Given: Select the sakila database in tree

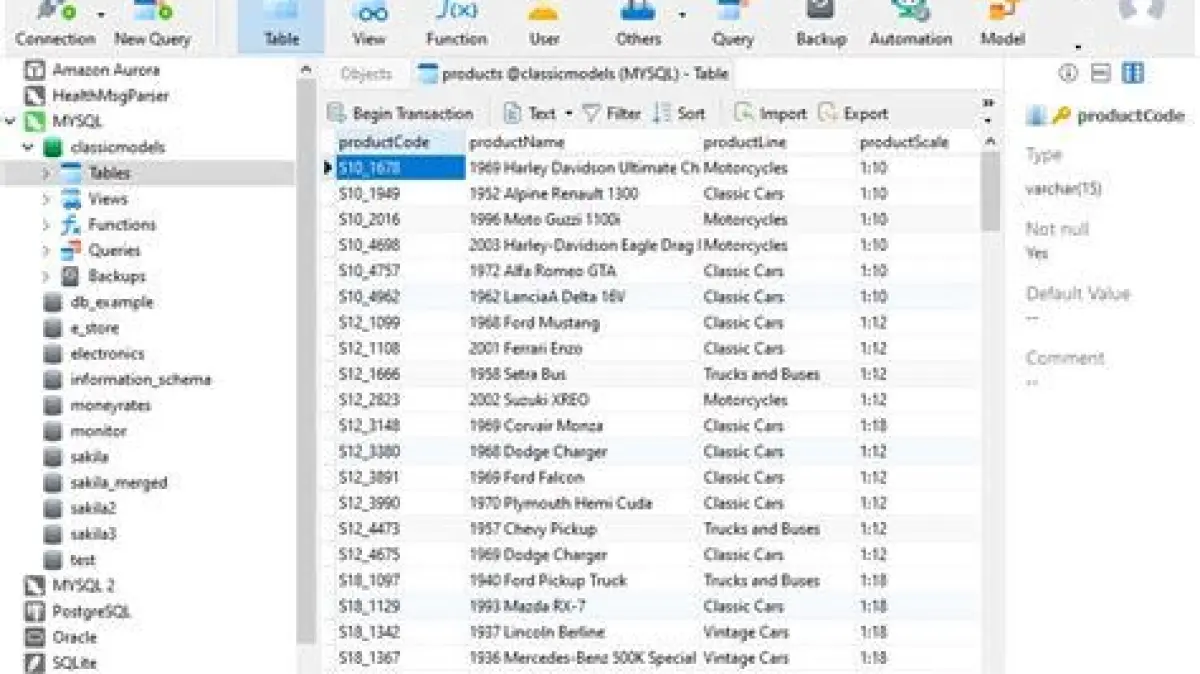Looking at the screenshot, I should tap(89, 457).
